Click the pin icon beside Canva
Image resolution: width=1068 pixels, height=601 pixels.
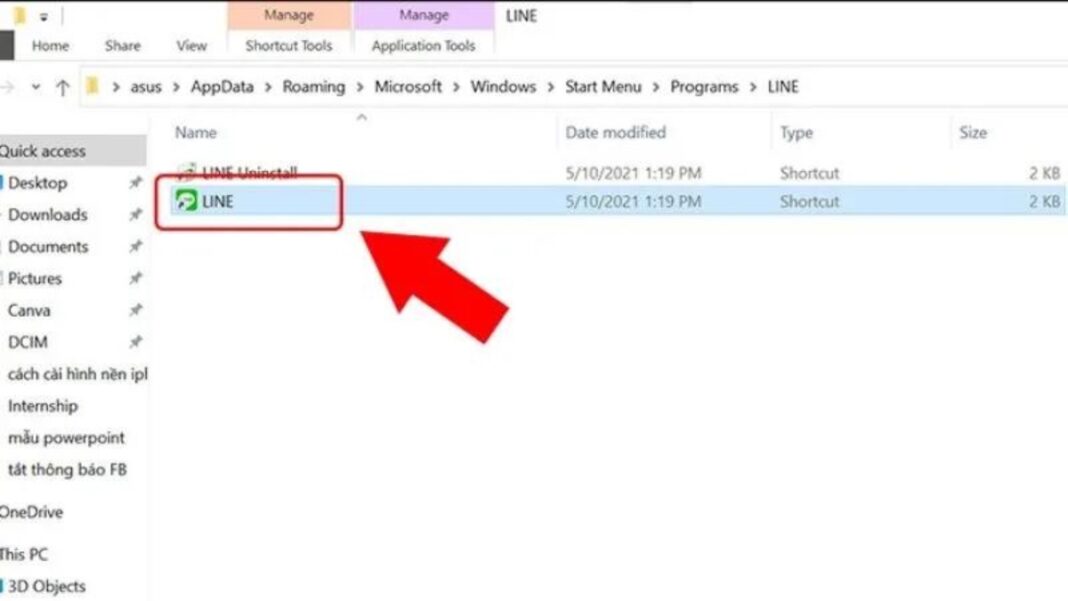[x=136, y=310]
